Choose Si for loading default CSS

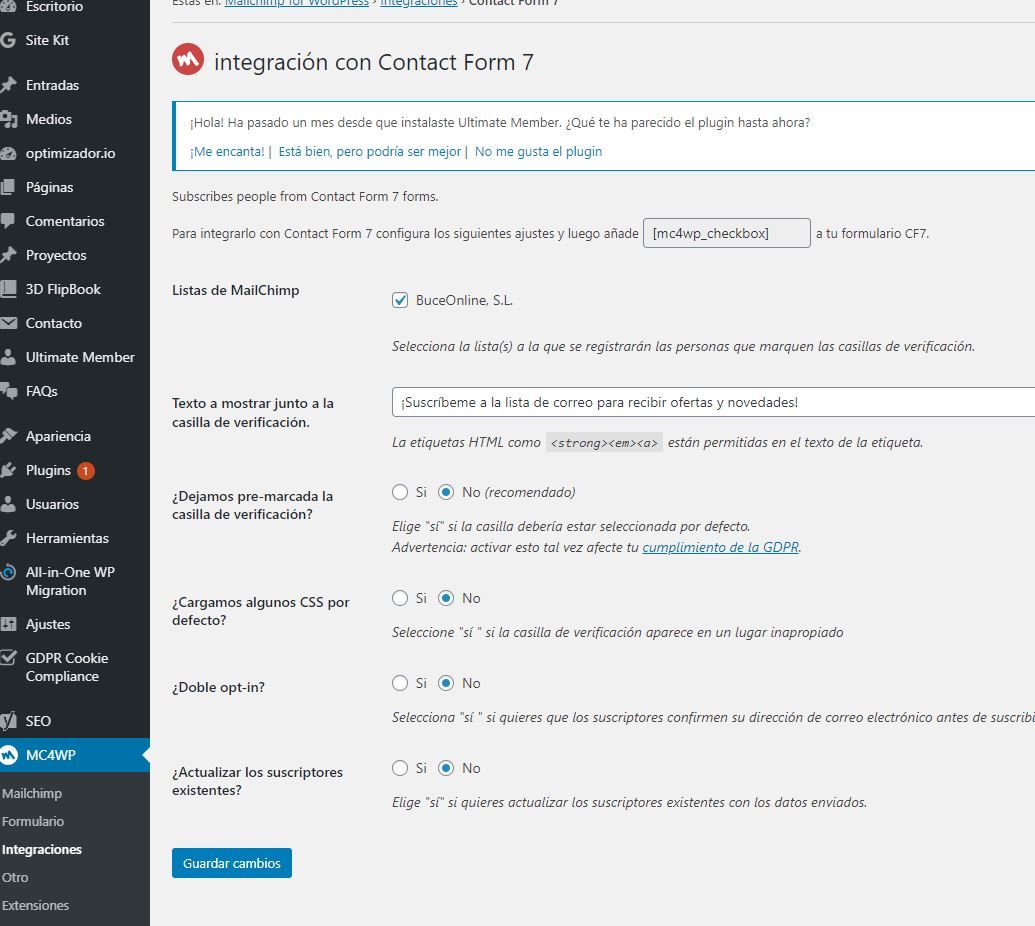[x=400, y=598]
